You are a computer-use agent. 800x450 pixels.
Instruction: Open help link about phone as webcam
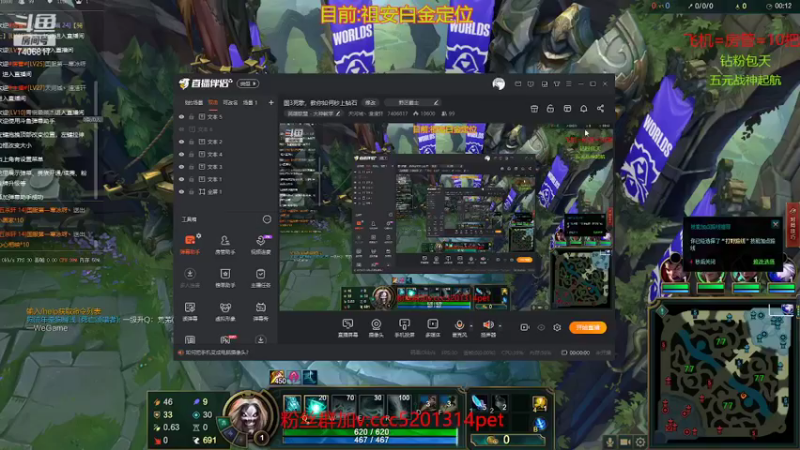pos(217,353)
